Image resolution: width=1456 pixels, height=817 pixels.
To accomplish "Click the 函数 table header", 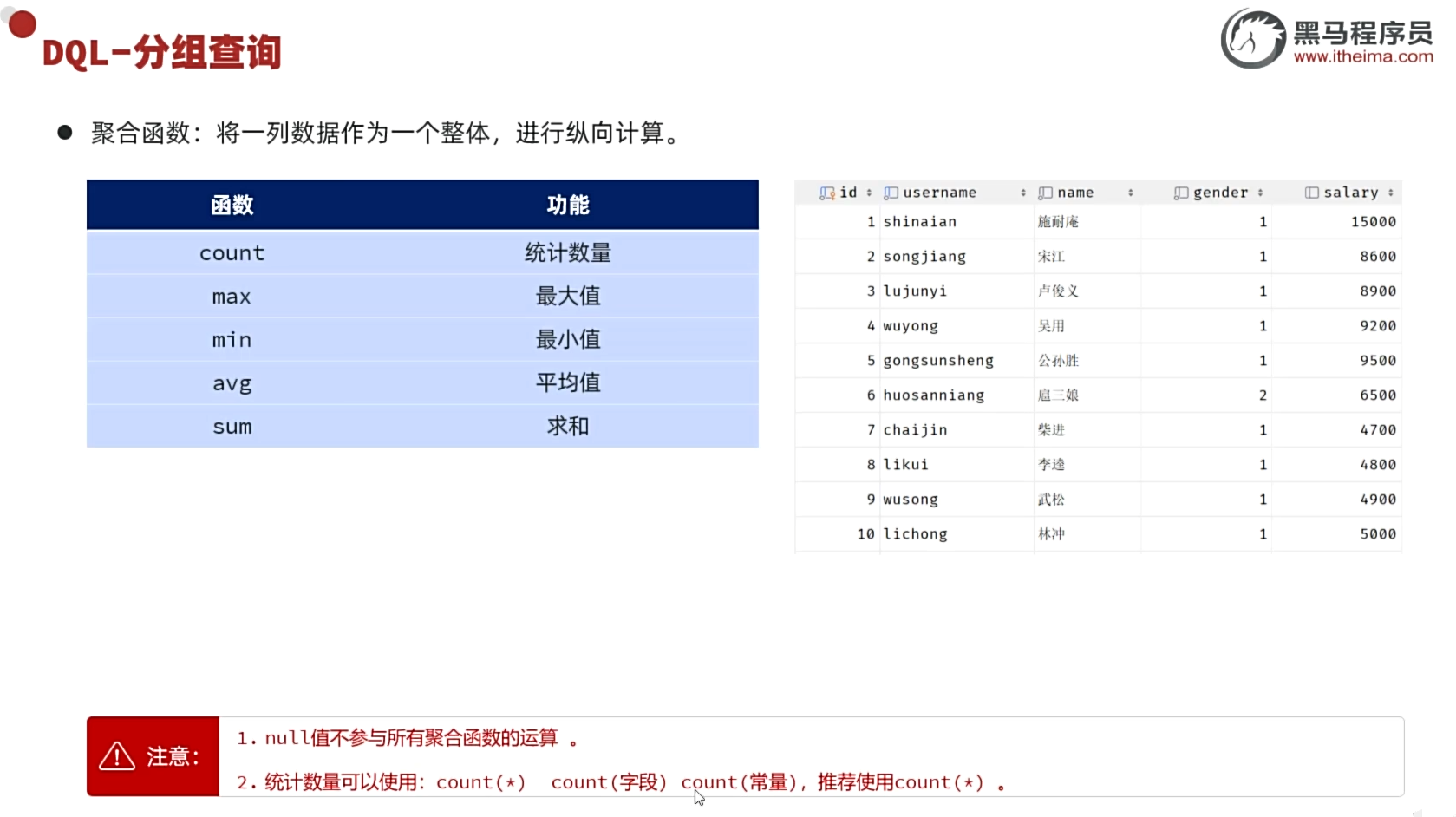I will 232,205.
